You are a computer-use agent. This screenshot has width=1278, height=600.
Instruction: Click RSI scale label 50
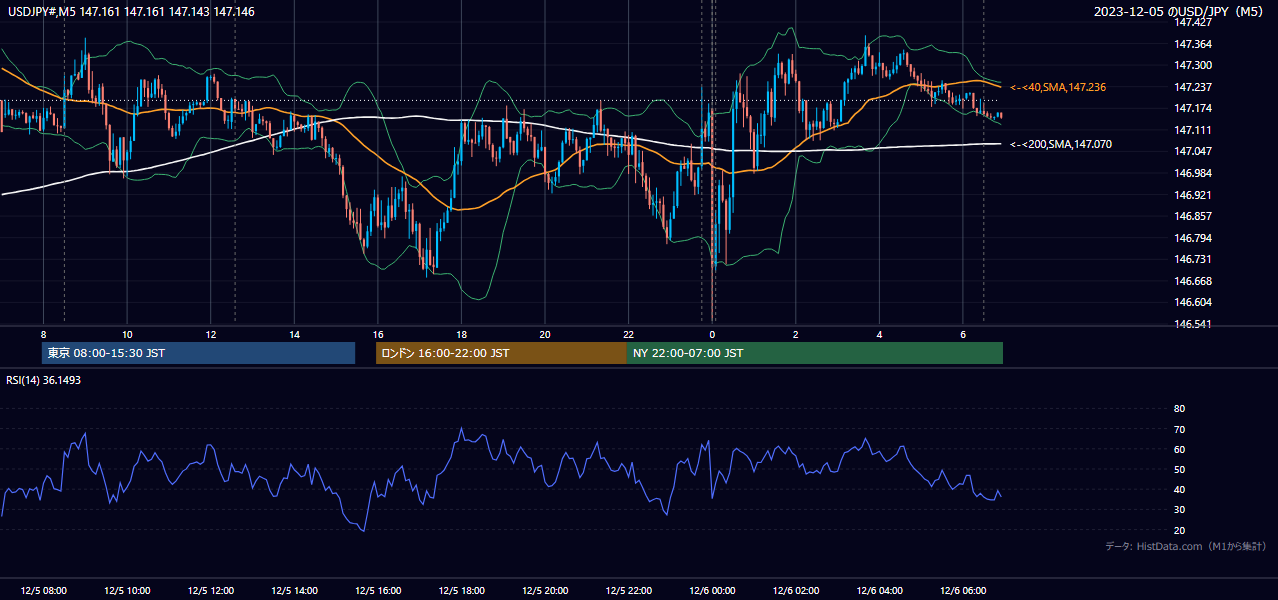pos(1179,469)
